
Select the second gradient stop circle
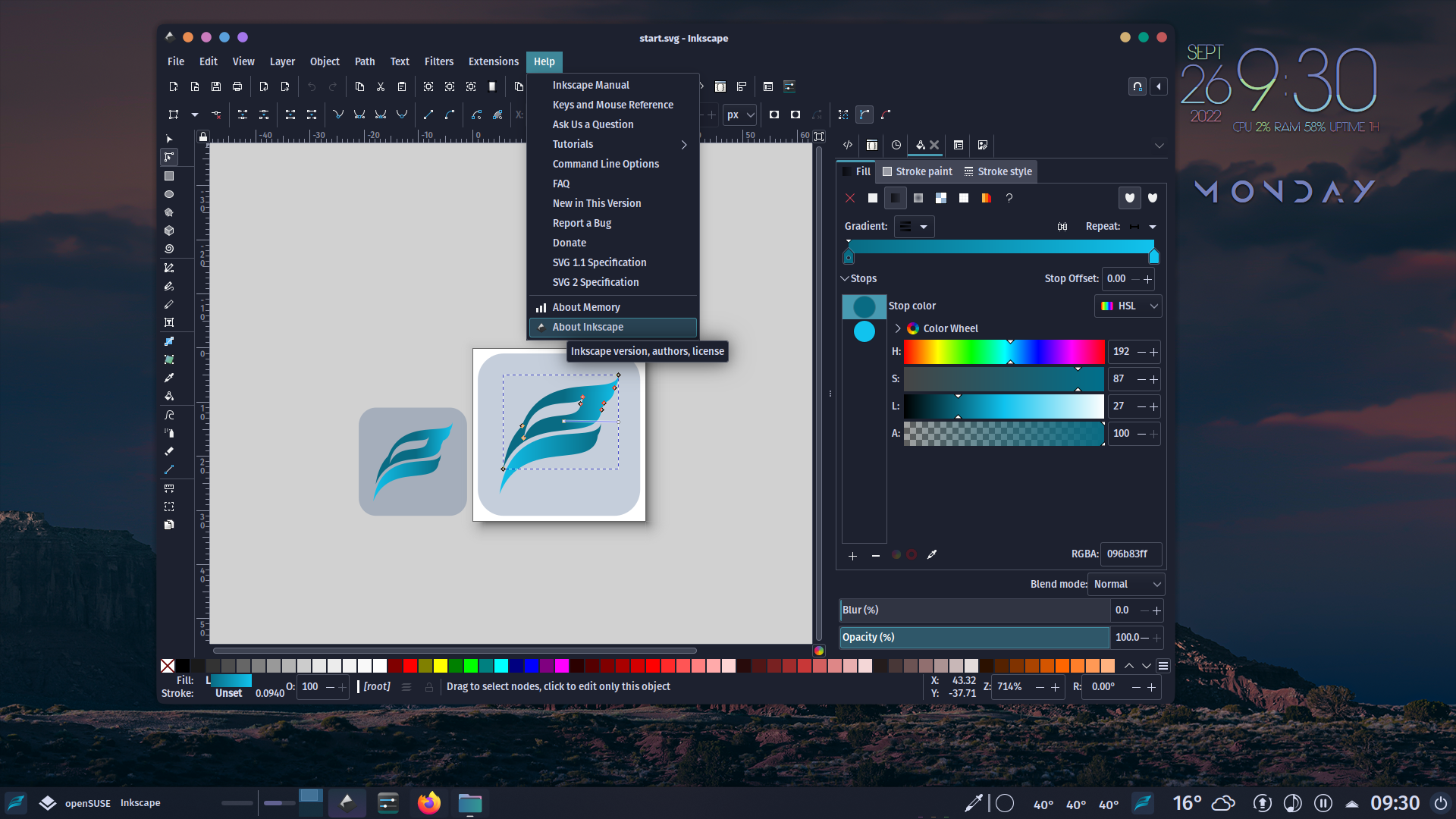[864, 331]
